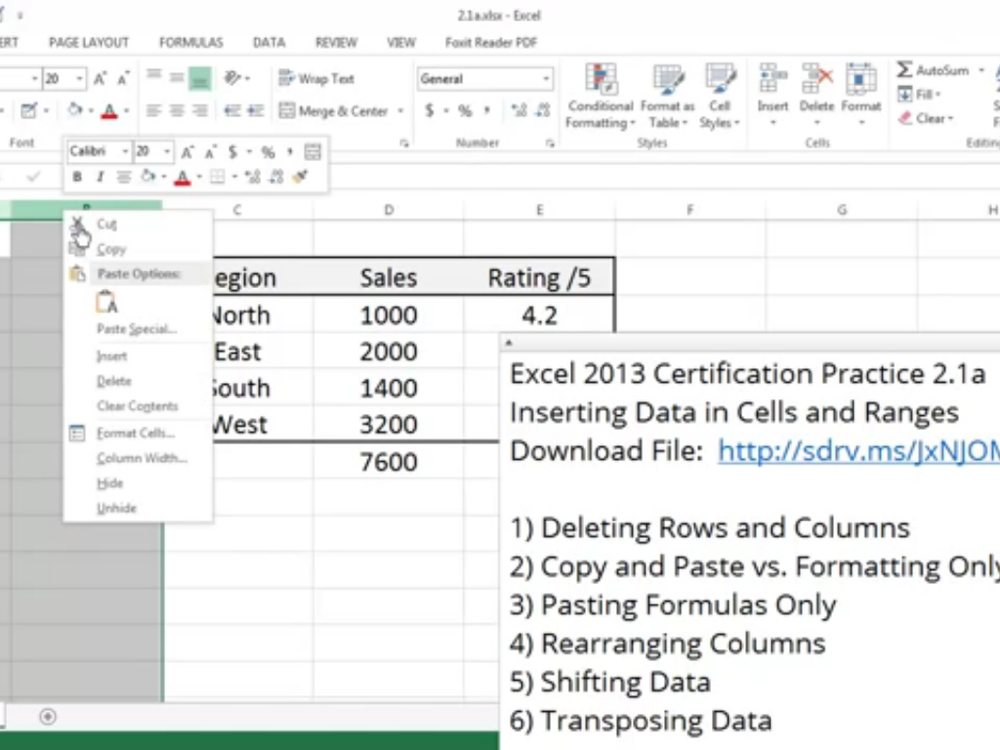The width and height of the screenshot is (1000, 750).
Task: Expand the Merge & Center dropdown arrow
Action: tap(401, 111)
